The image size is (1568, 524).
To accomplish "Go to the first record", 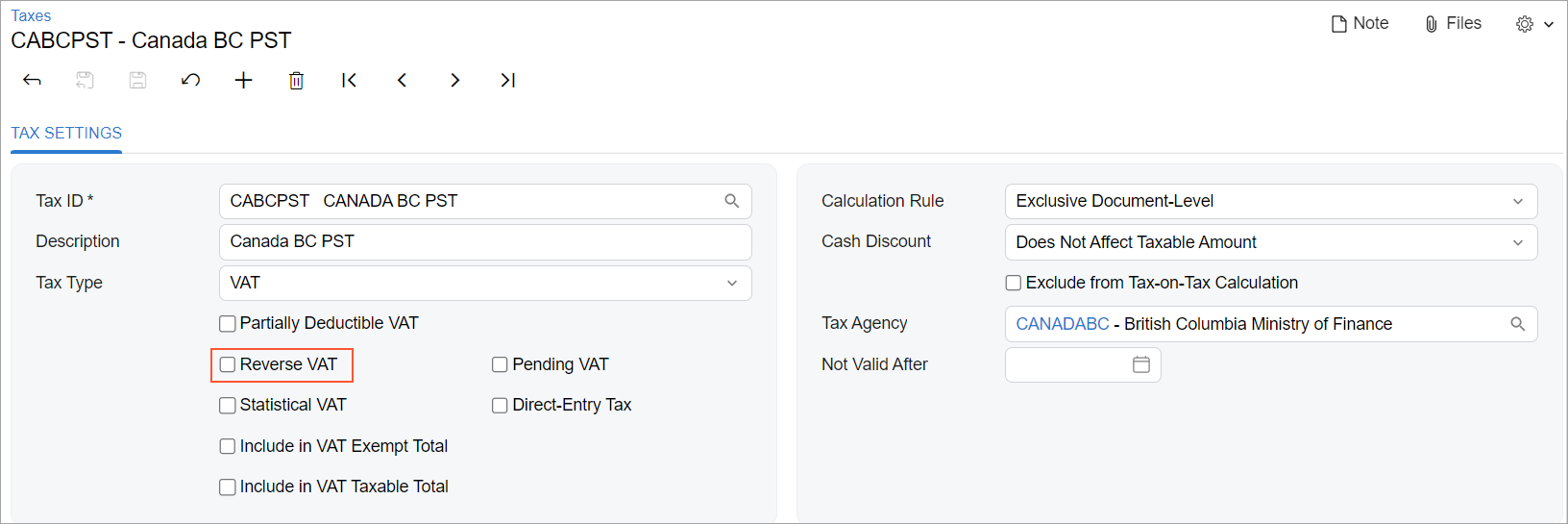I will [349, 81].
